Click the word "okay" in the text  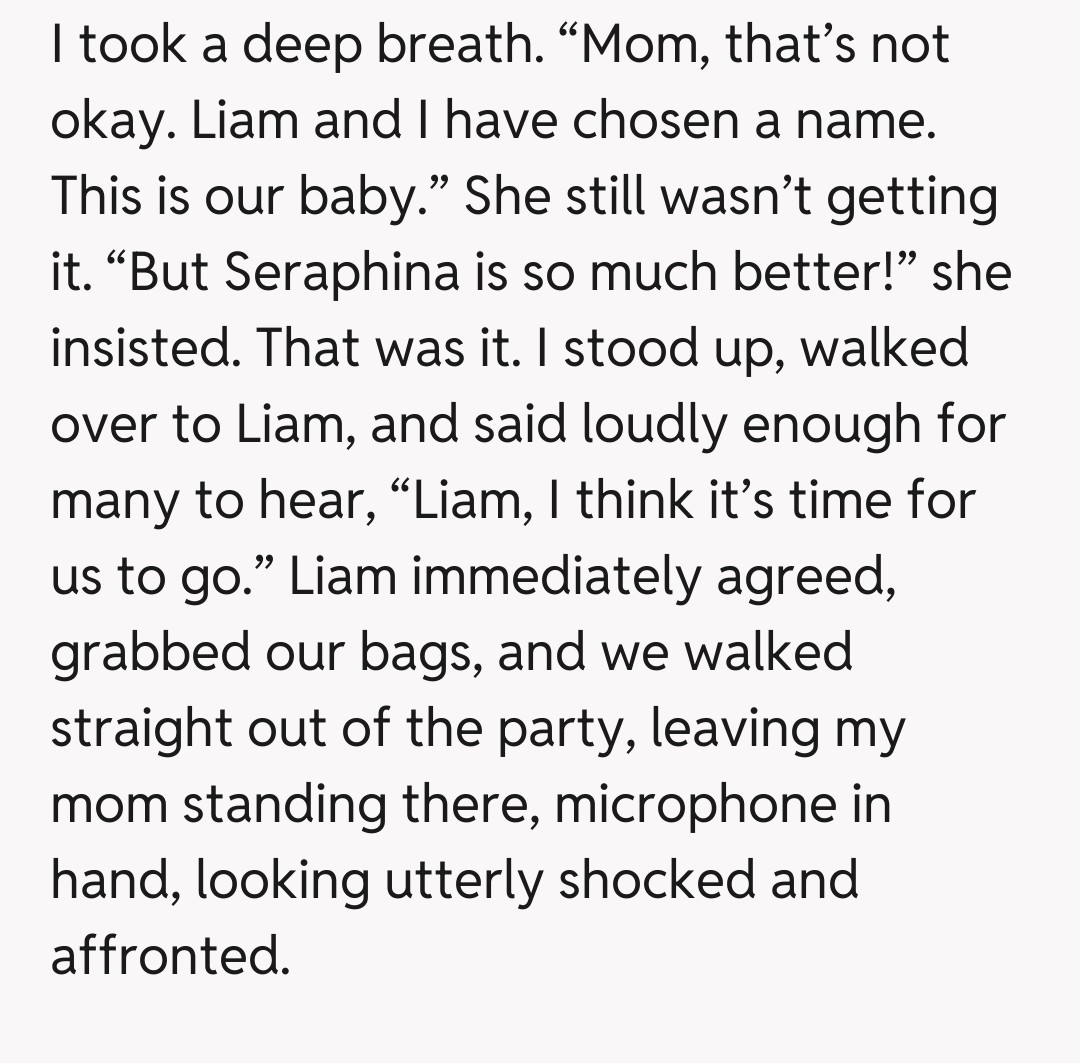click(111, 119)
